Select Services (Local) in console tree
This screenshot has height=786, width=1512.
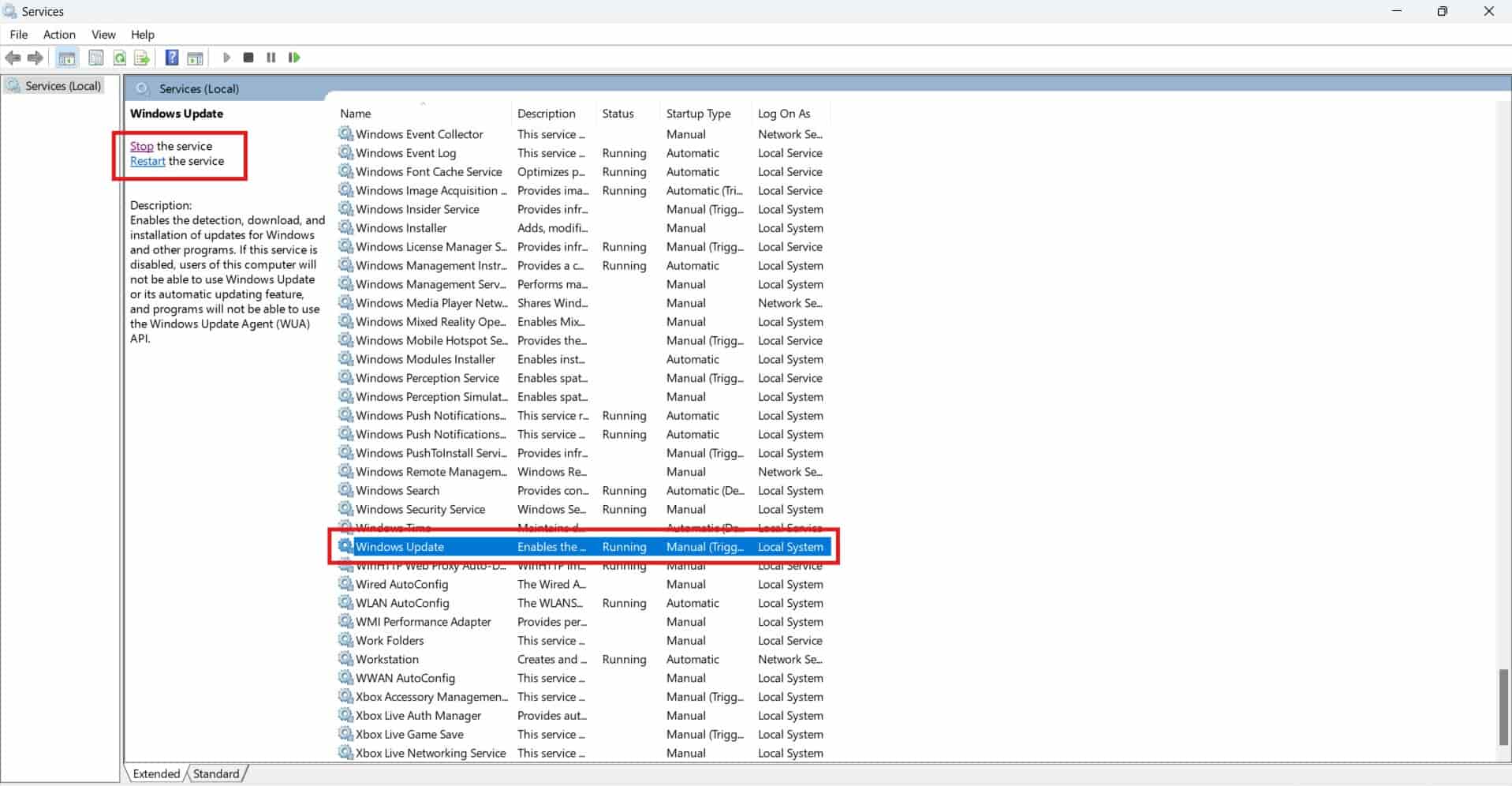(x=63, y=85)
